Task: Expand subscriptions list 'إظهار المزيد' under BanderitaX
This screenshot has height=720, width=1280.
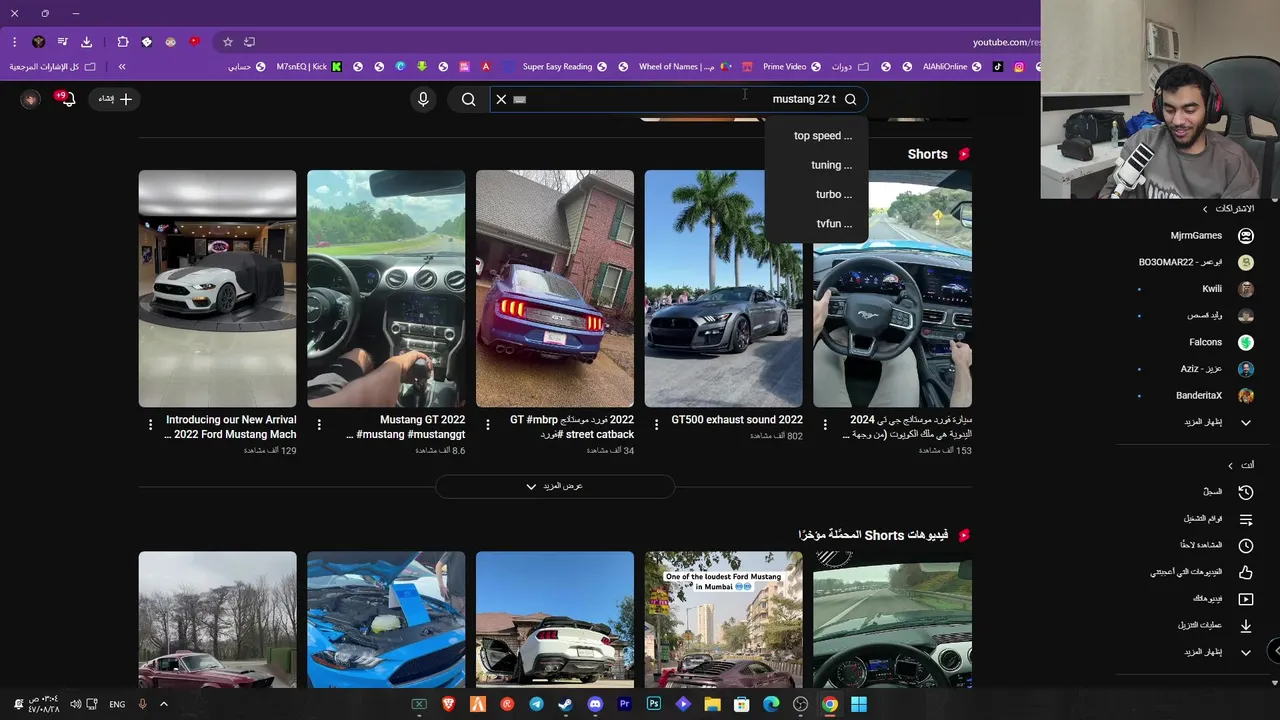Action: [1216, 422]
